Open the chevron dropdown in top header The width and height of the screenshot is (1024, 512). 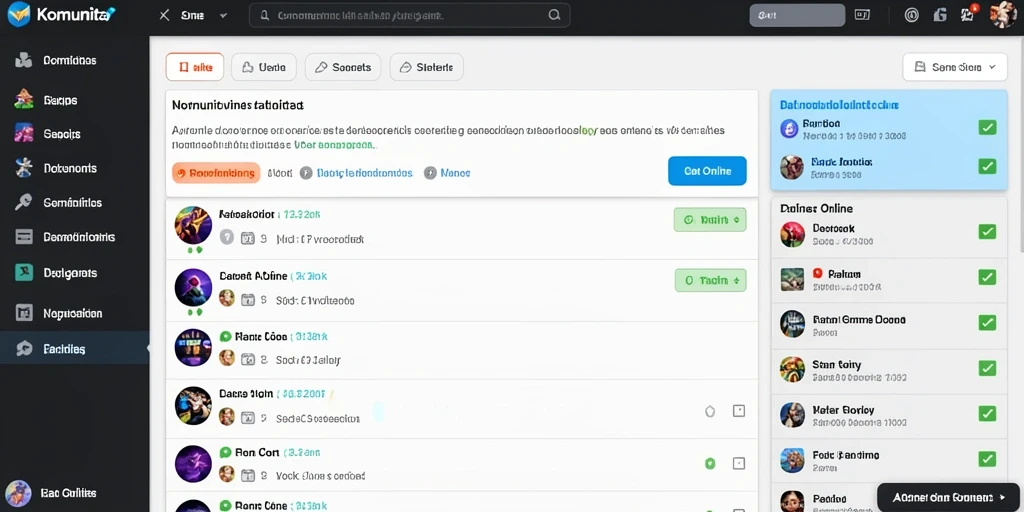click(223, 15)
